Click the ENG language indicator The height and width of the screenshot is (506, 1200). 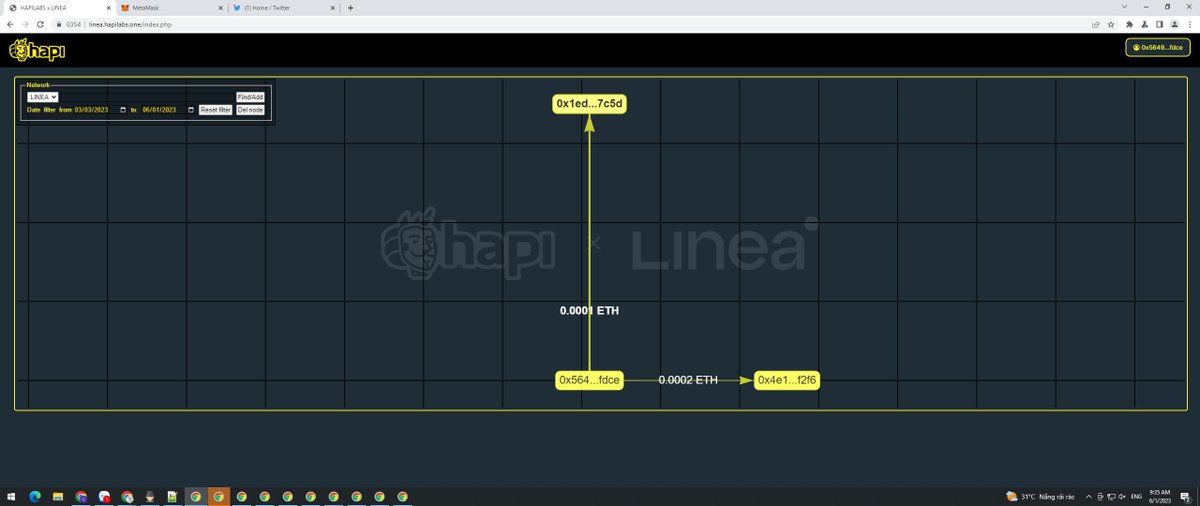pos(1136,496)
